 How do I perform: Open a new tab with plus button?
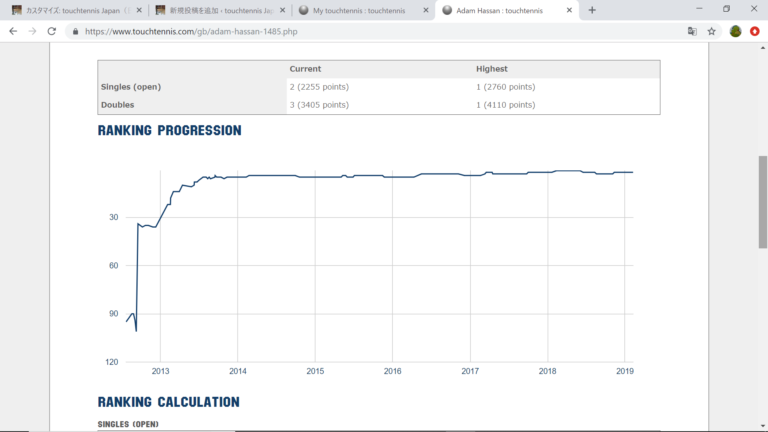tap(592, 10)
